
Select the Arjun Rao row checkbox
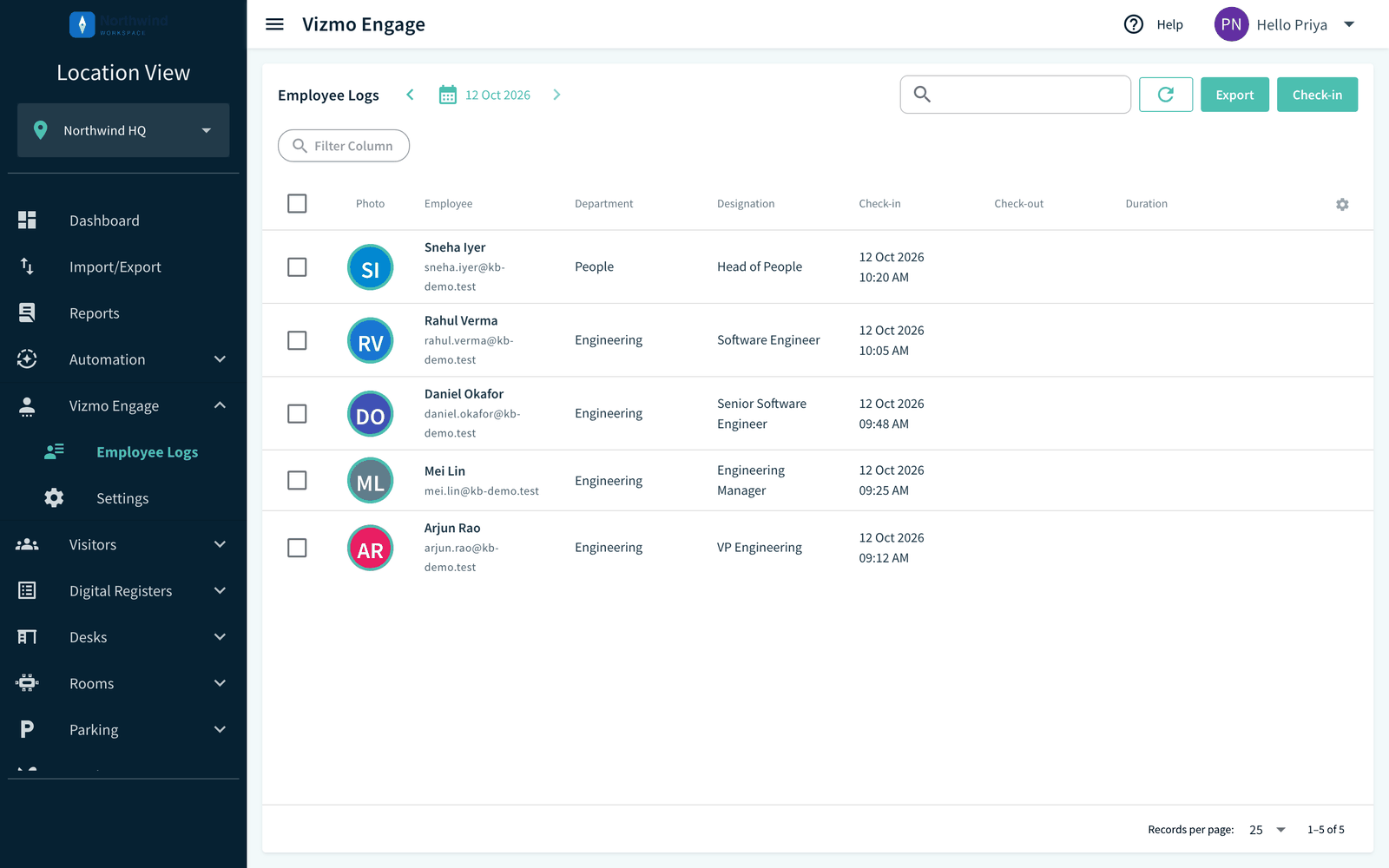pos(297,548)
